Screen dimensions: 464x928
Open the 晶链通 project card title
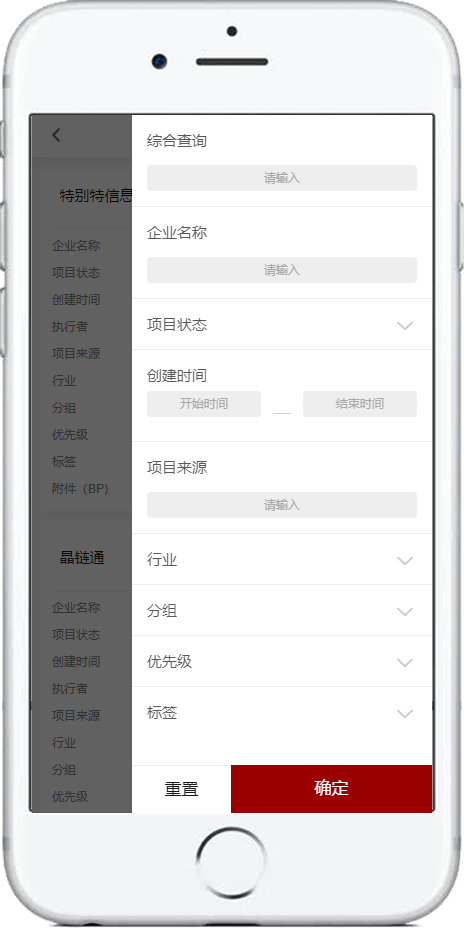point(82,558)
